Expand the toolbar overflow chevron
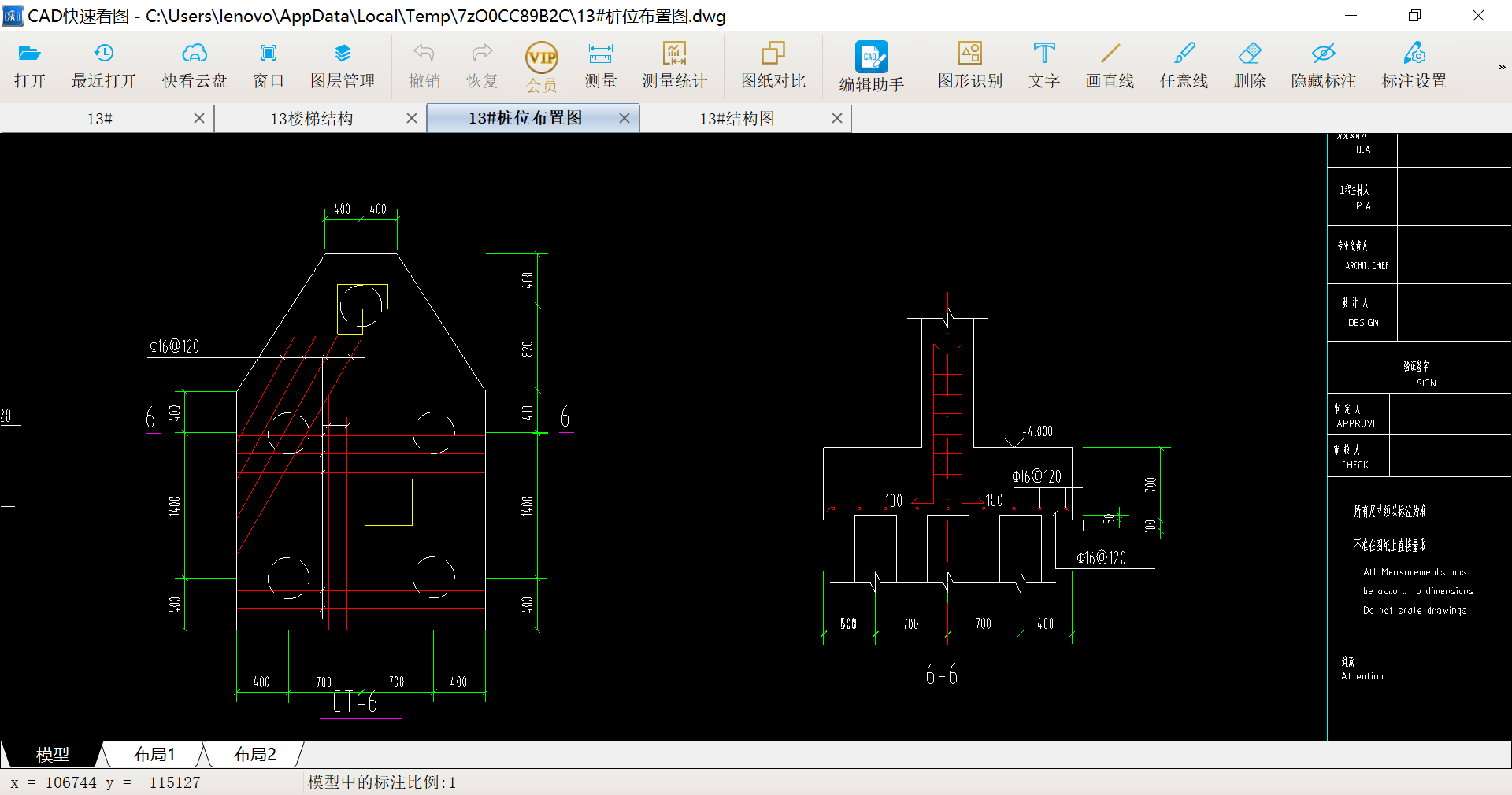Image resolution: width=1512 pixels, height=795 pixels. pyautogui.click(x=1502, y=68)
